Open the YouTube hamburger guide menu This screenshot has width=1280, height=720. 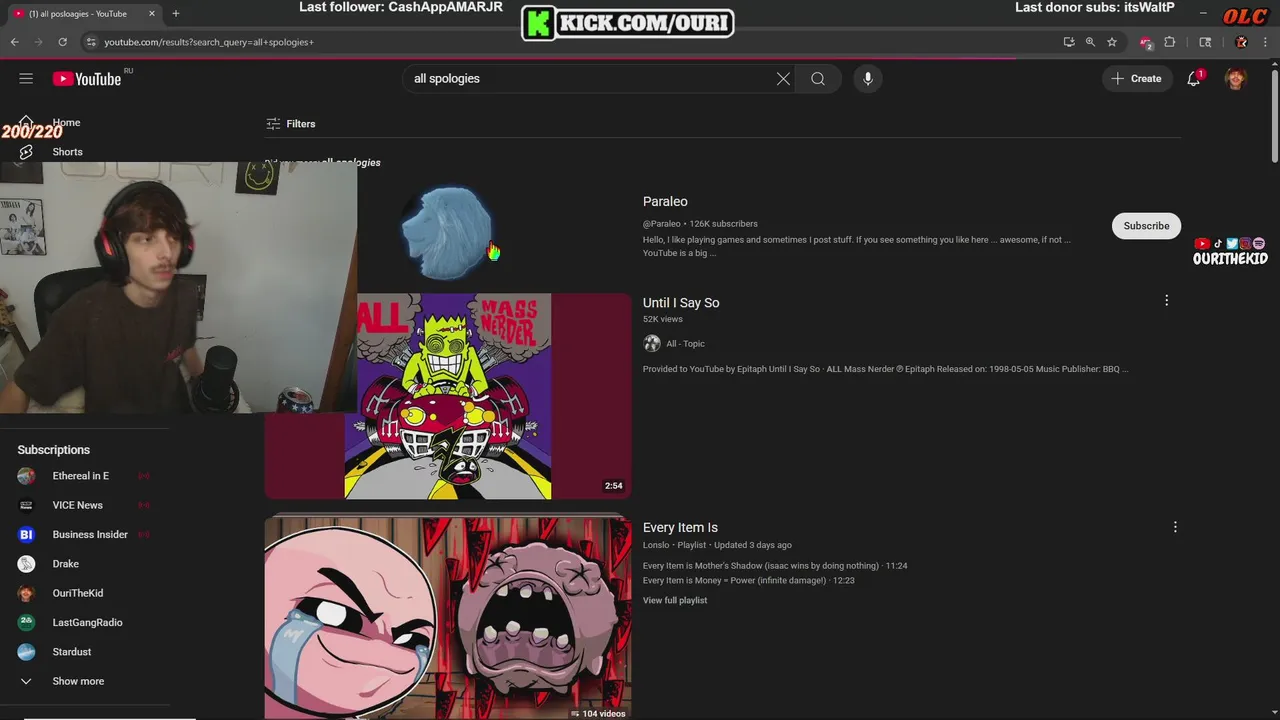pos(26,78)
